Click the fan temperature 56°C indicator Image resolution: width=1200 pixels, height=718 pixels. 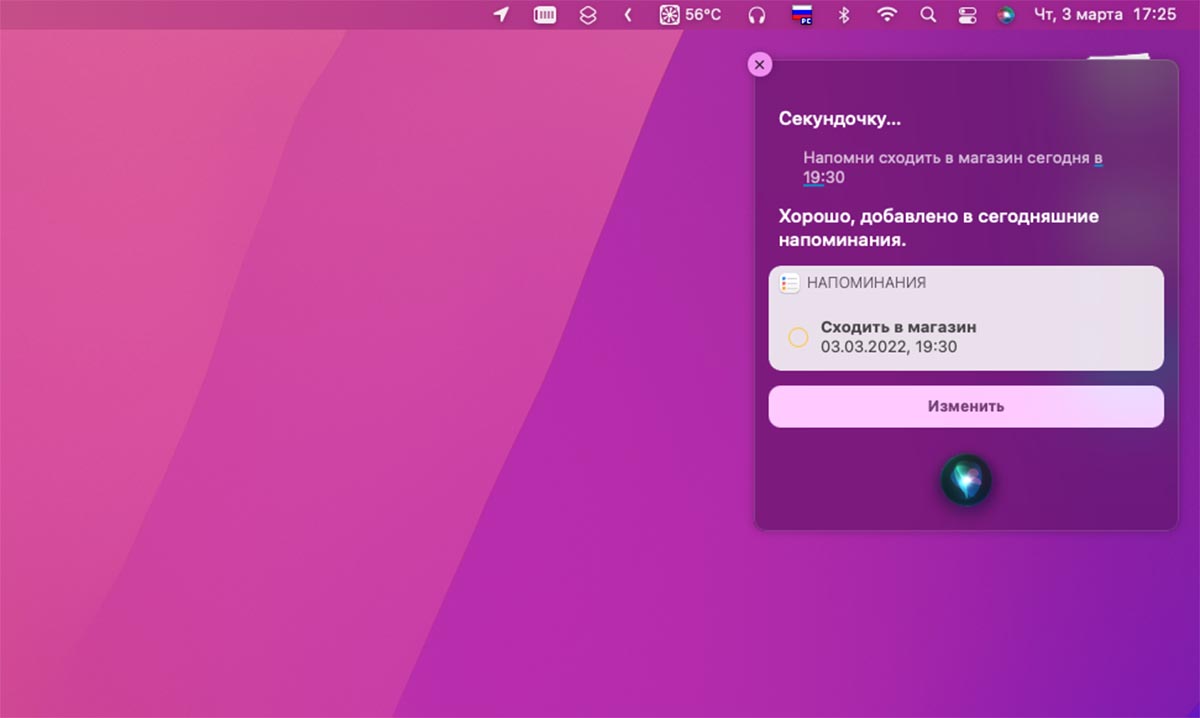(690, 14)
